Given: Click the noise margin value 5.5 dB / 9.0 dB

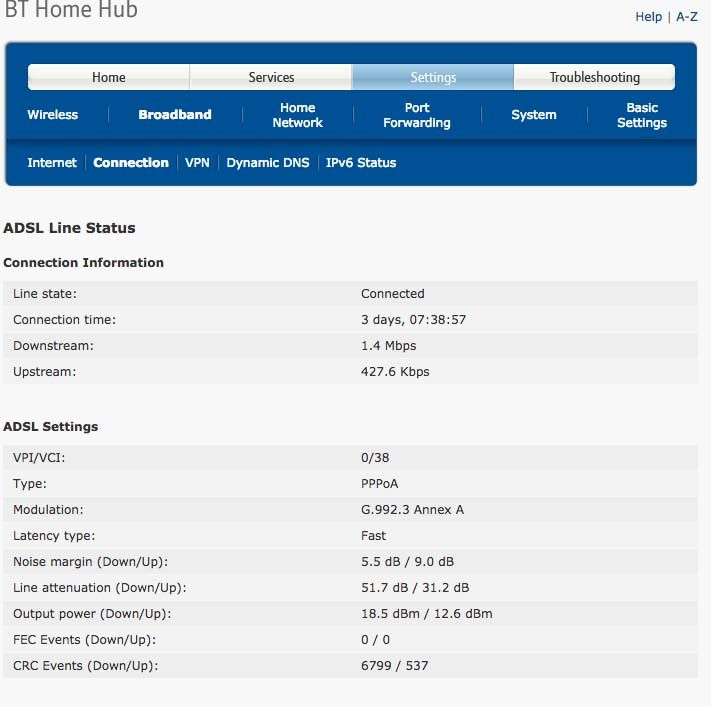Looking at the screenshot, I should 407,562.
